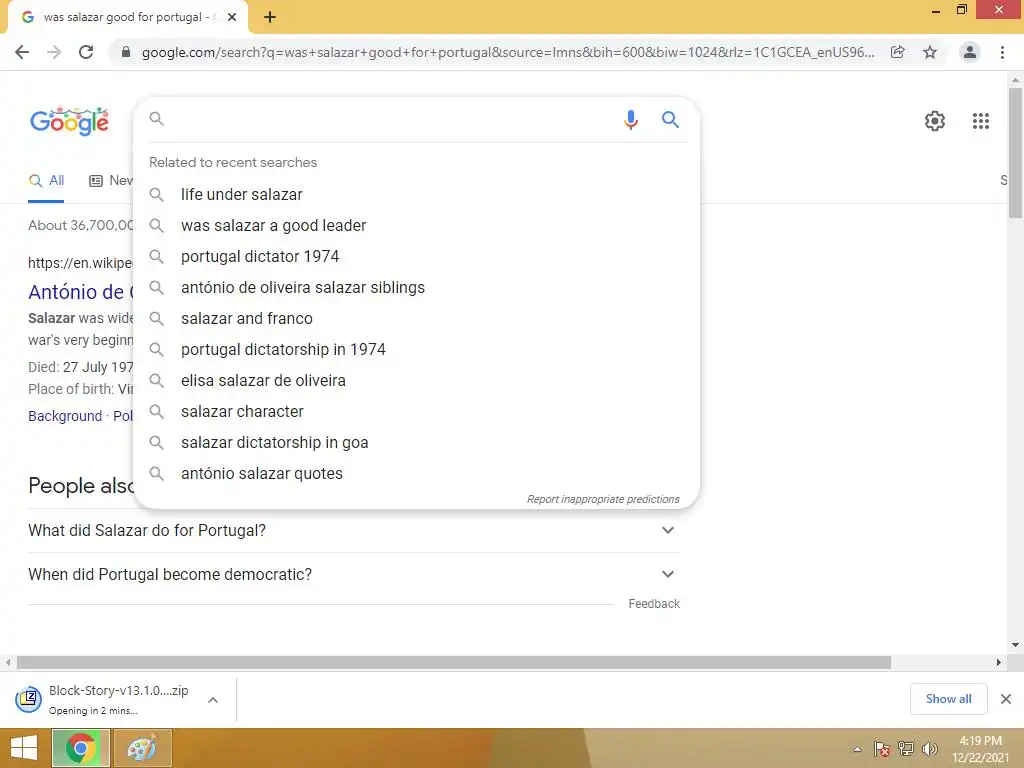Bookmark this page with the star icon

click(x=930, y=52)
